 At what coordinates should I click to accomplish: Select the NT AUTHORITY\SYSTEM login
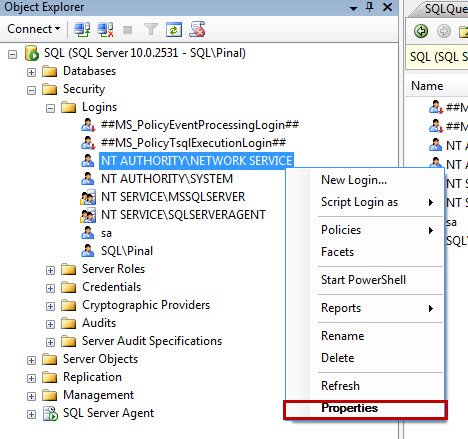click(167, 179)
